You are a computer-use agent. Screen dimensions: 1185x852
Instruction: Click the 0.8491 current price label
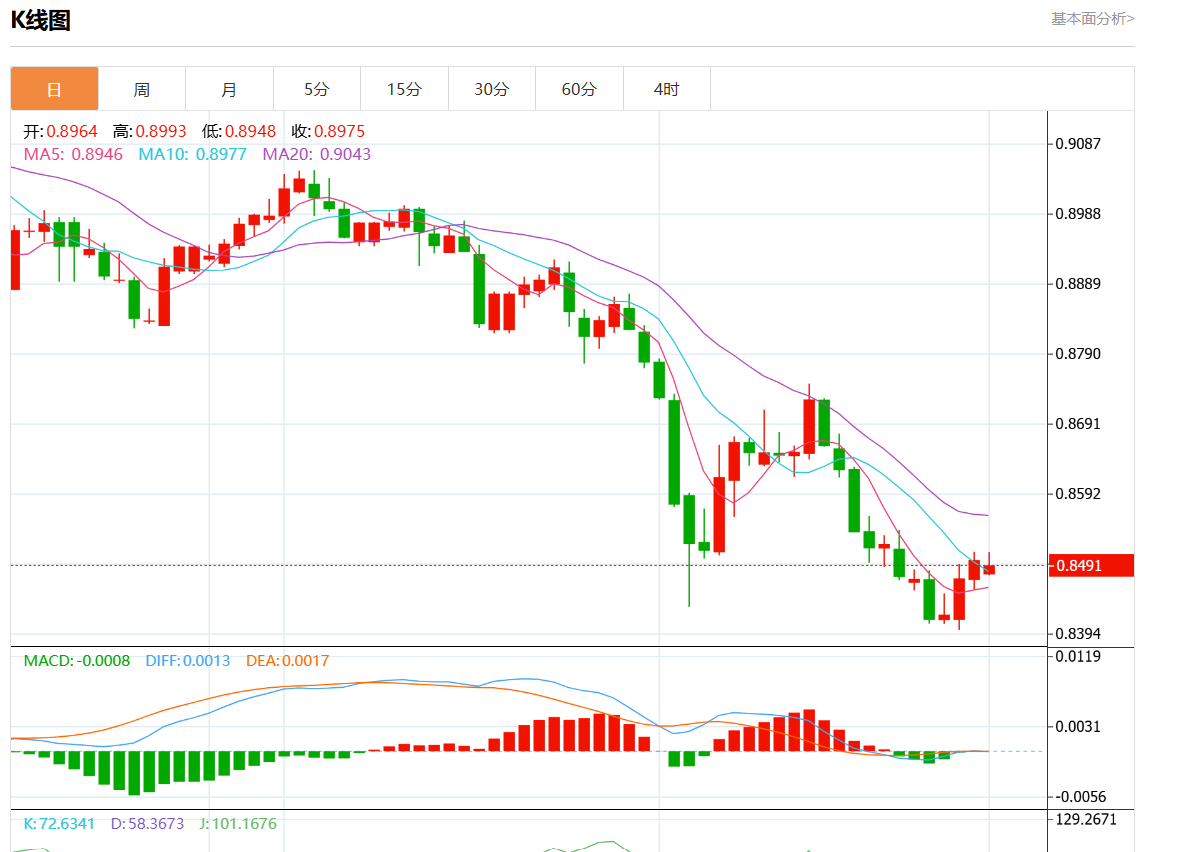tap(1091, 565)
